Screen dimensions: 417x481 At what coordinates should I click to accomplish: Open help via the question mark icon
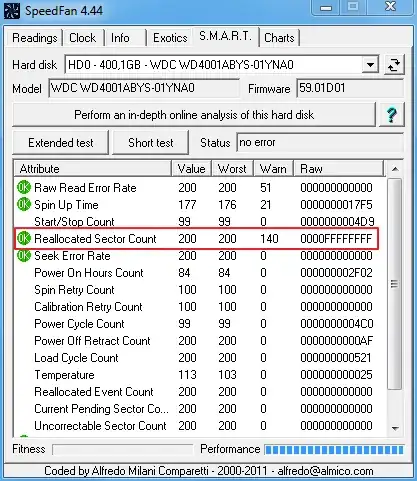(x=392, y=115)
